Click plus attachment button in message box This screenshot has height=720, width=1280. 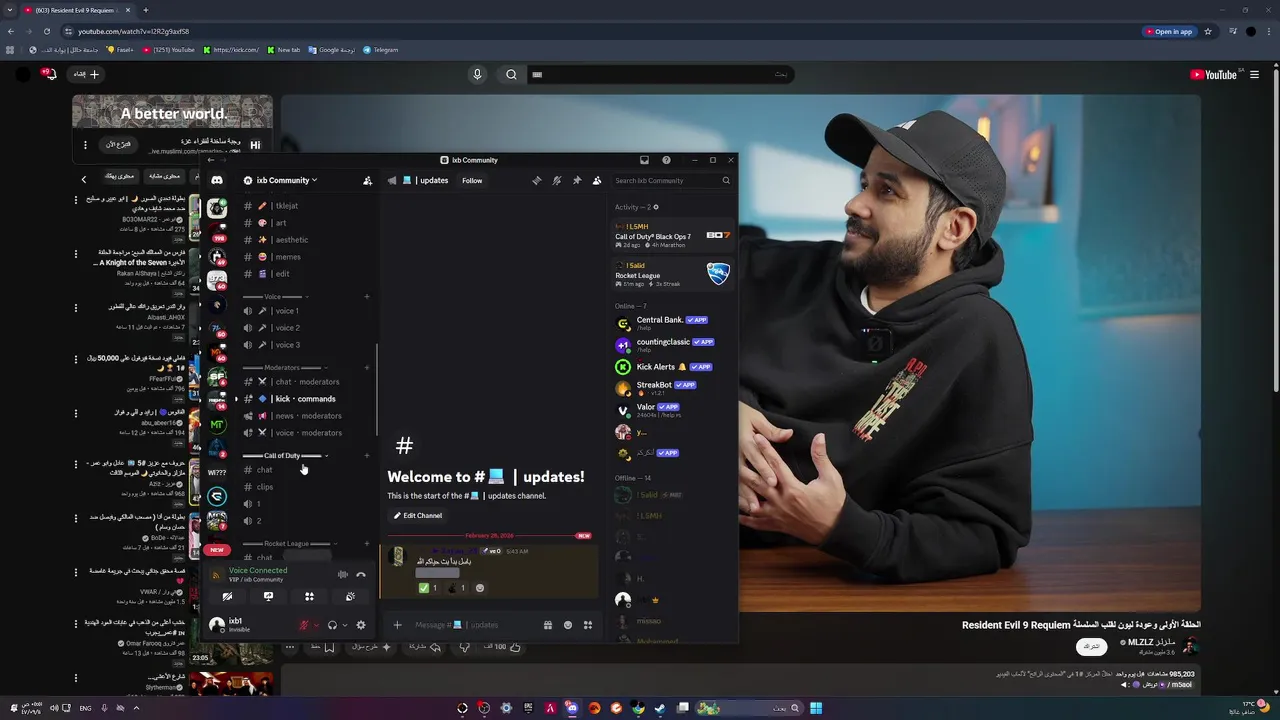(x=397, y=625)
